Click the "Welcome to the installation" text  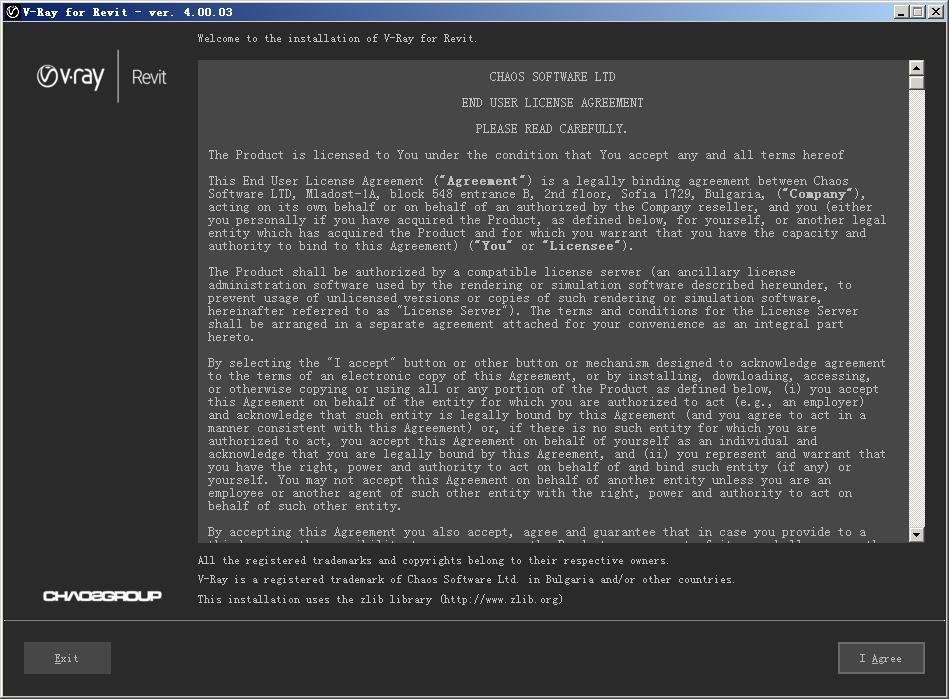click(x=337, y=38)
